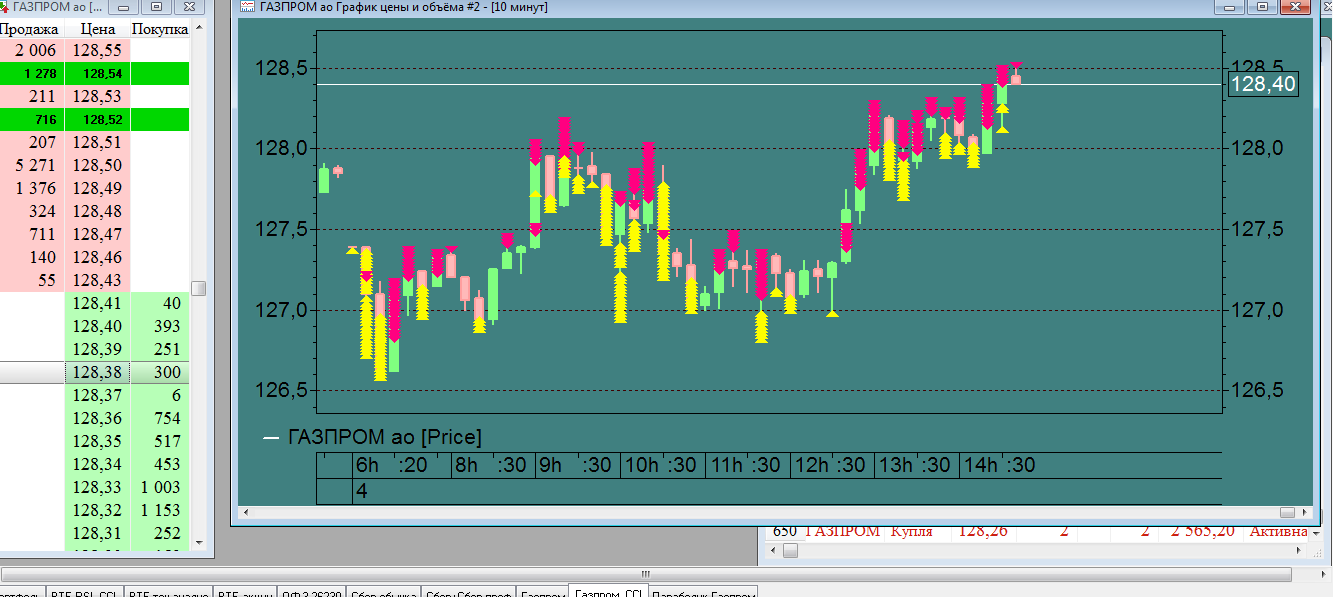Click the order book vertical scrollbar thumb

198,288
